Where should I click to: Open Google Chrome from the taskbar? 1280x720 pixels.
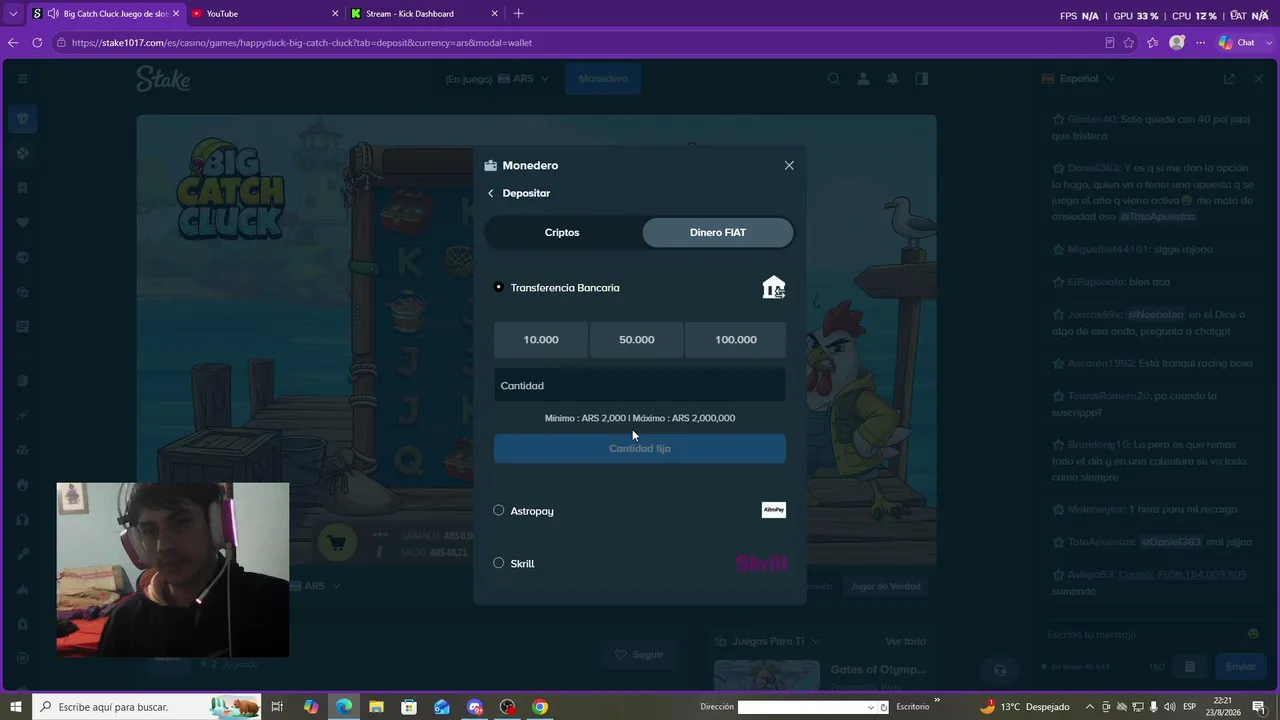pos(540,707)
